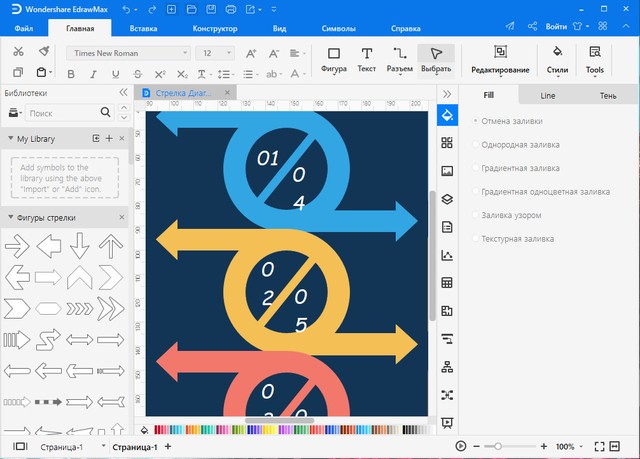Select the Фигура shape tool
This screenshot has width=640, height=459.
click(x=334, y=59)
